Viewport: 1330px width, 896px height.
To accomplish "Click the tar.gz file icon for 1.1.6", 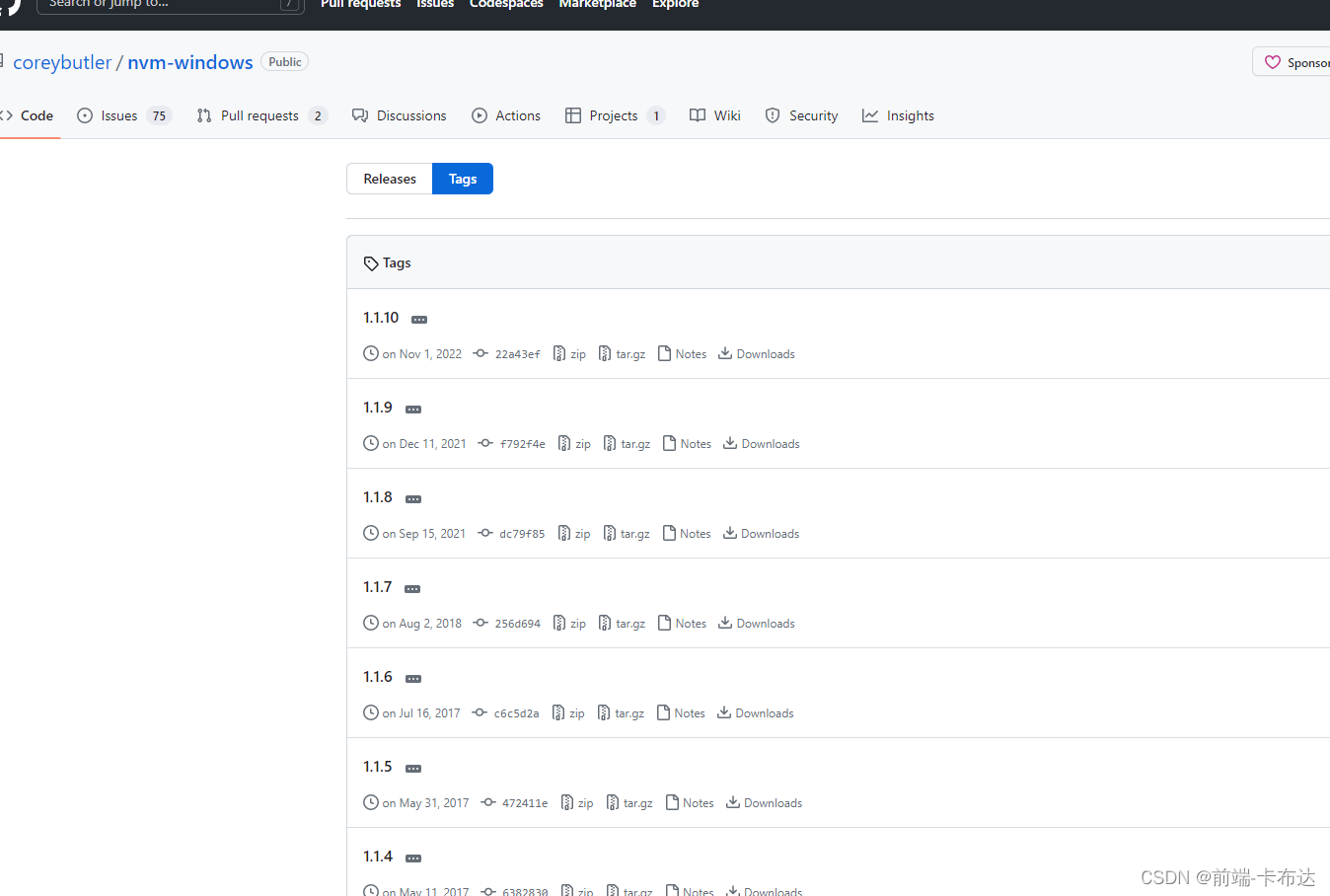I will click(604, 712).
